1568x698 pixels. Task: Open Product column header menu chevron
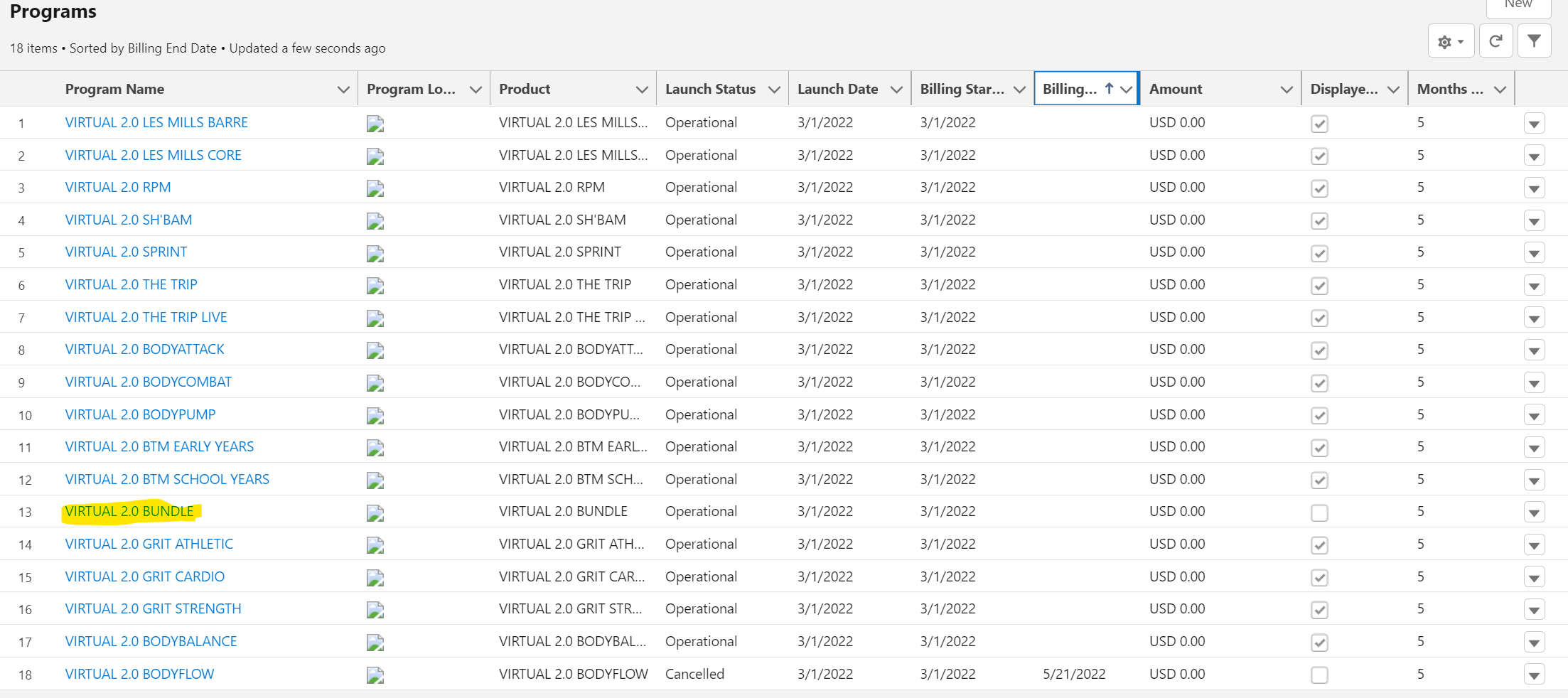[x=642, y=90]
